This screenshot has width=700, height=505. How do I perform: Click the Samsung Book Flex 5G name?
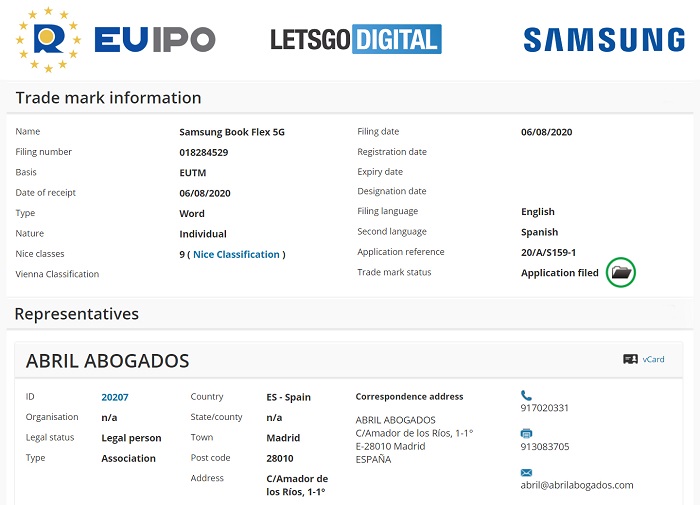click(x=232, y=132)
